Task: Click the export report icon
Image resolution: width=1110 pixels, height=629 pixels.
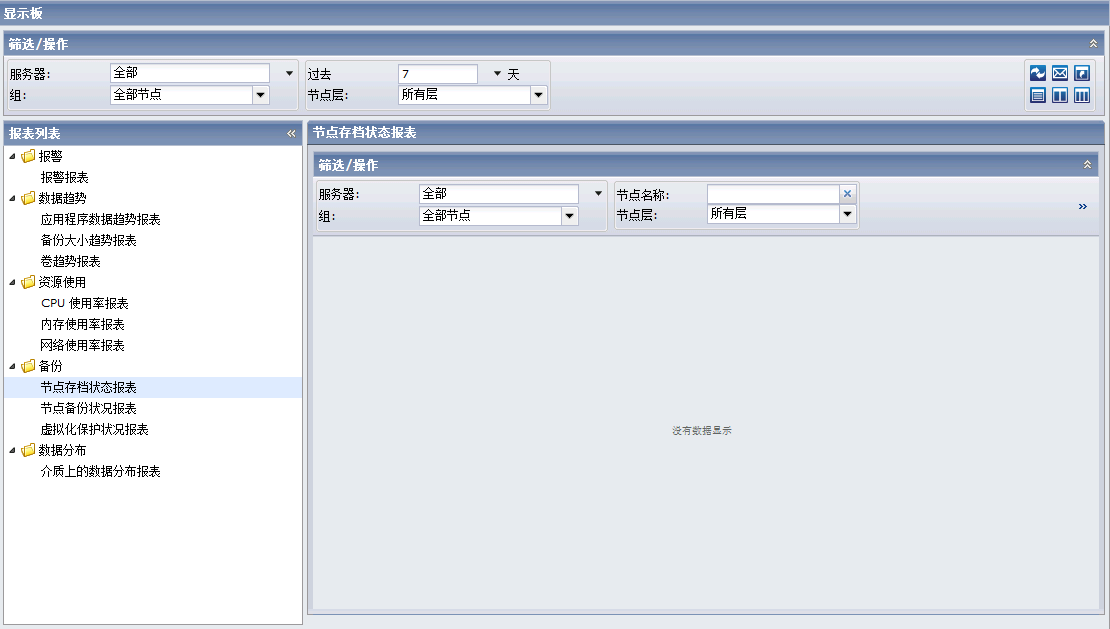Action: (x=1082, y=73)
